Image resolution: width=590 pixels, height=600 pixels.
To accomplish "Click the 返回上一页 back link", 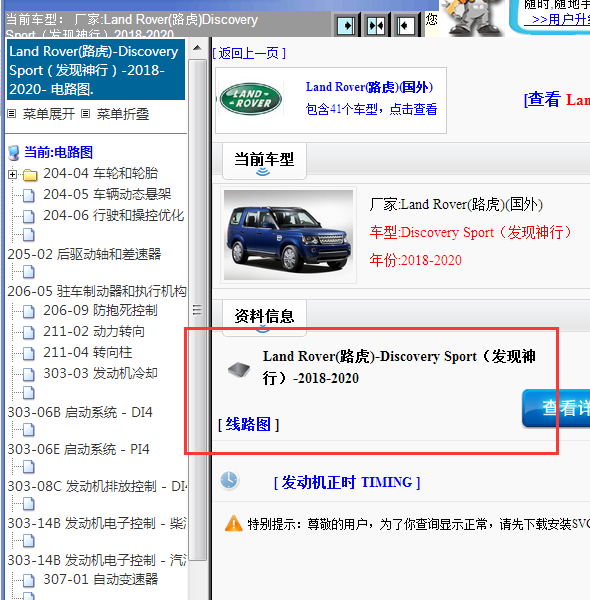I will [249, 53].
